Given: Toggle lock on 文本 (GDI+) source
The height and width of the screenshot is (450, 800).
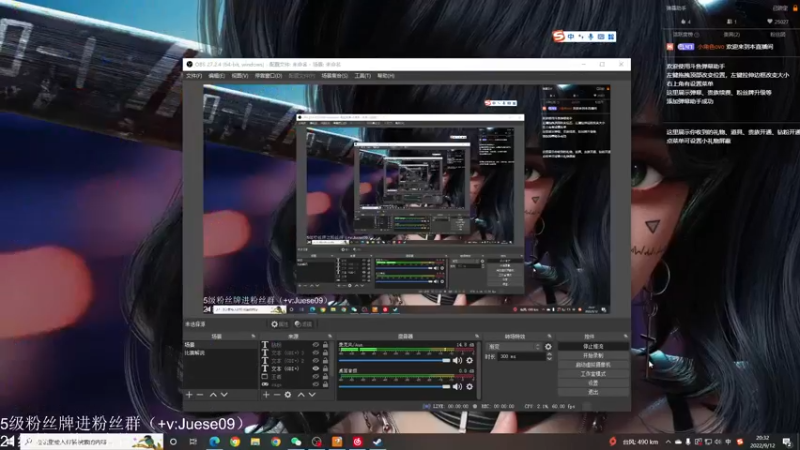Looking at the screenshot, I should tap(326, 368).
